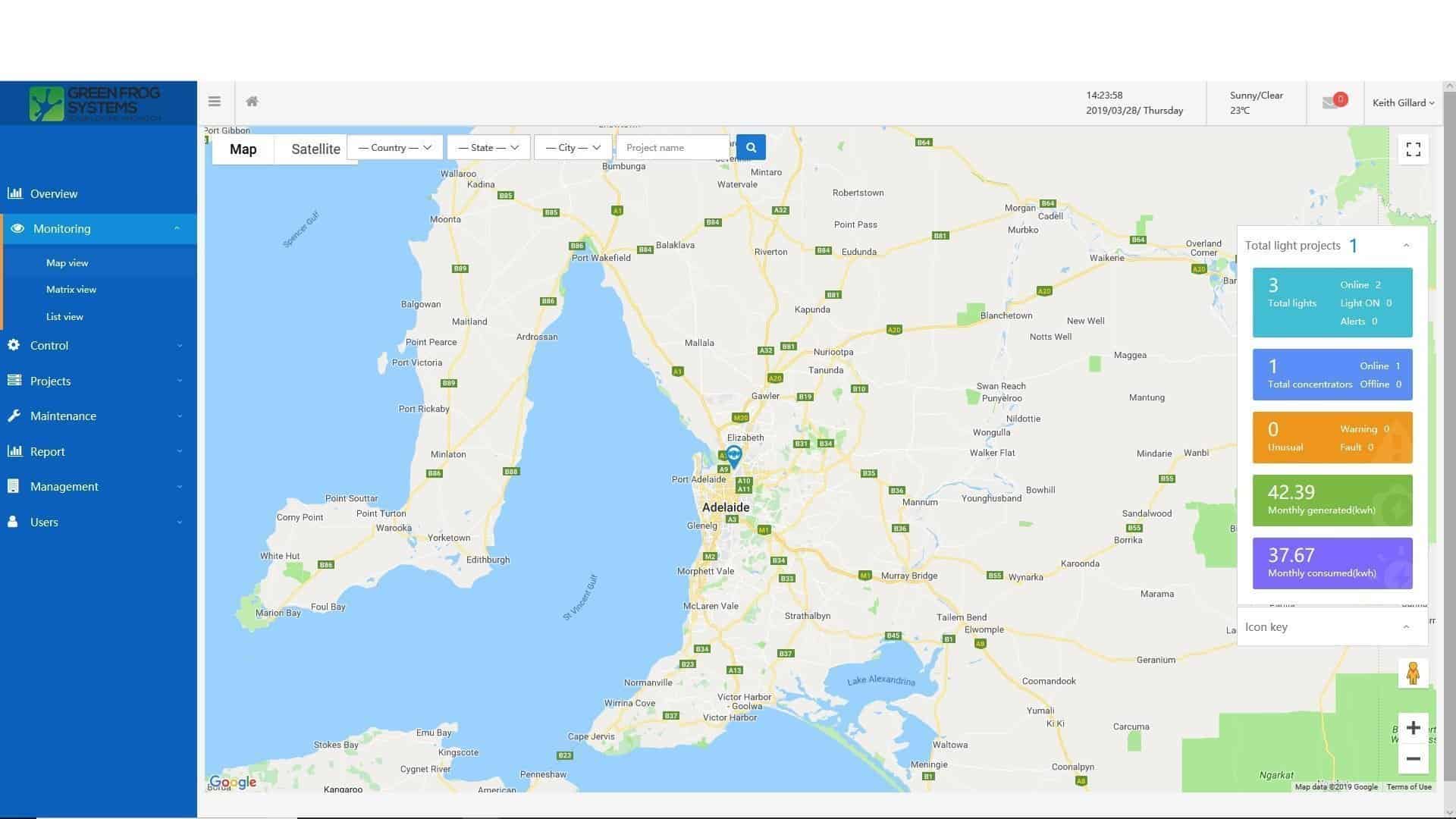Toggle fullscreen map view icon
The image size is (1456, 819).
click(1413, 149)
